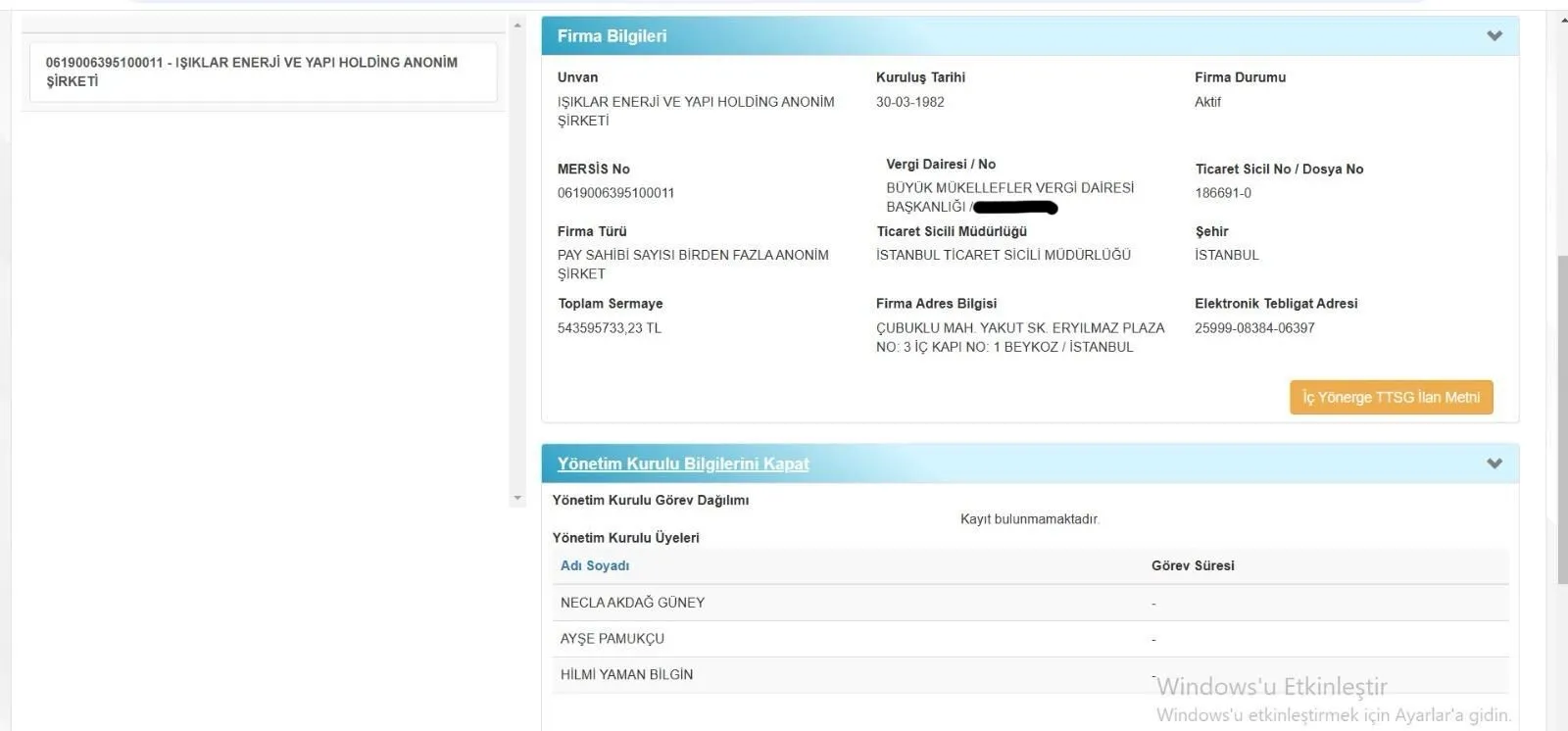
Task: Select the HİLMİ YAMAN BİLGİN row
Action: 626,675
